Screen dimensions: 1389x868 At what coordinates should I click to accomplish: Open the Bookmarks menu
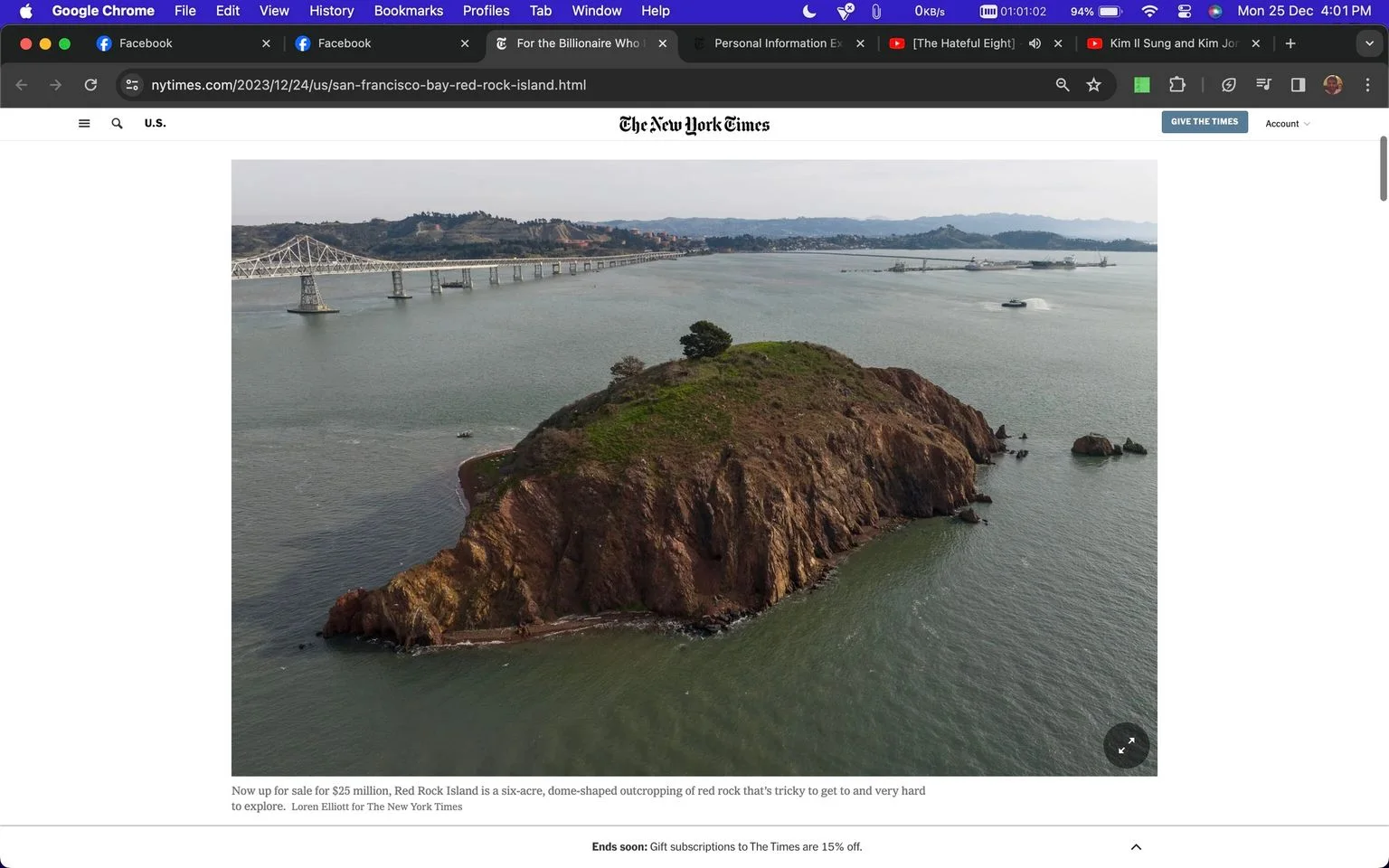[409, 11]
